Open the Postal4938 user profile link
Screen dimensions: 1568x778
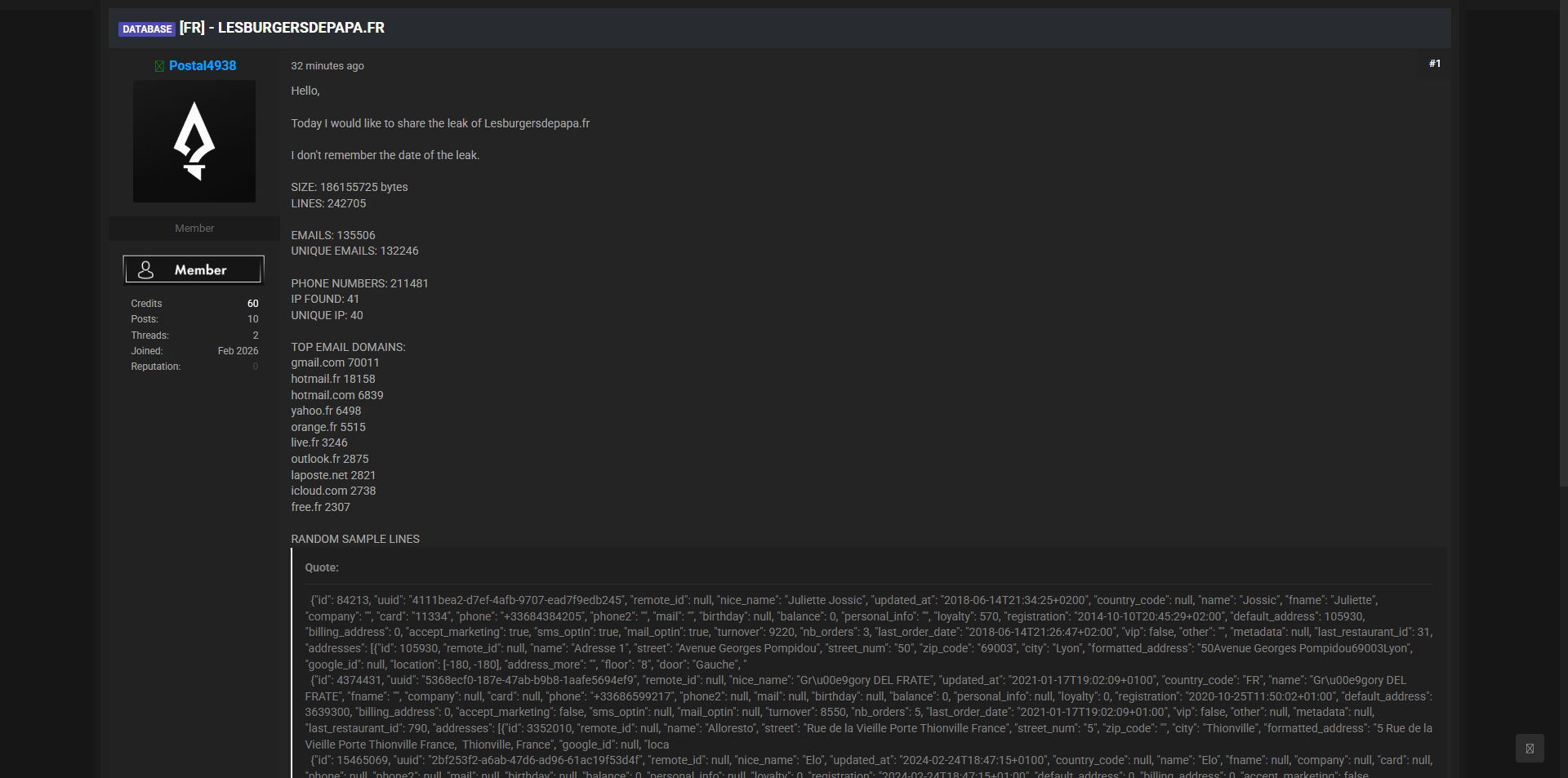click(x=203, y=66)
